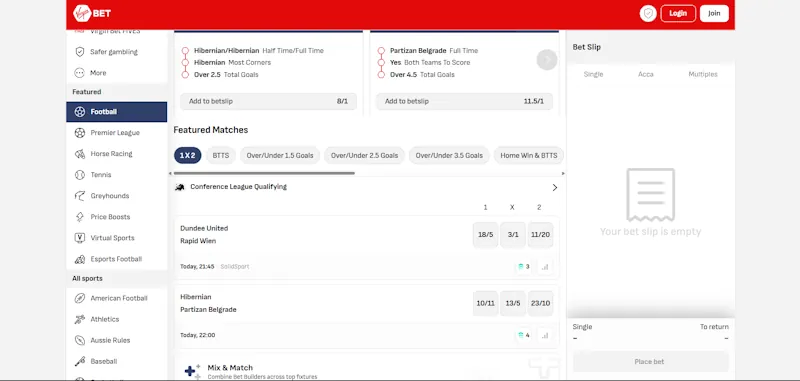This screenshot has height=381, width=800.
Task: Bet Hibernian win at 10/11
Action: point(485,303)
